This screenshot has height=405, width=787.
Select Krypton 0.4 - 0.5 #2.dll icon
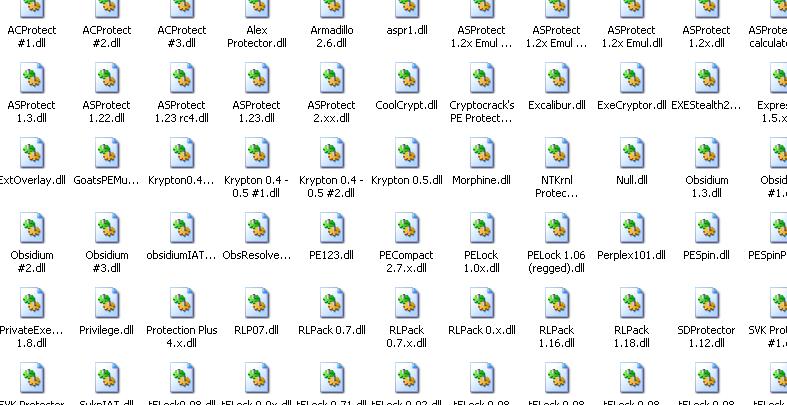click(332, 154)
